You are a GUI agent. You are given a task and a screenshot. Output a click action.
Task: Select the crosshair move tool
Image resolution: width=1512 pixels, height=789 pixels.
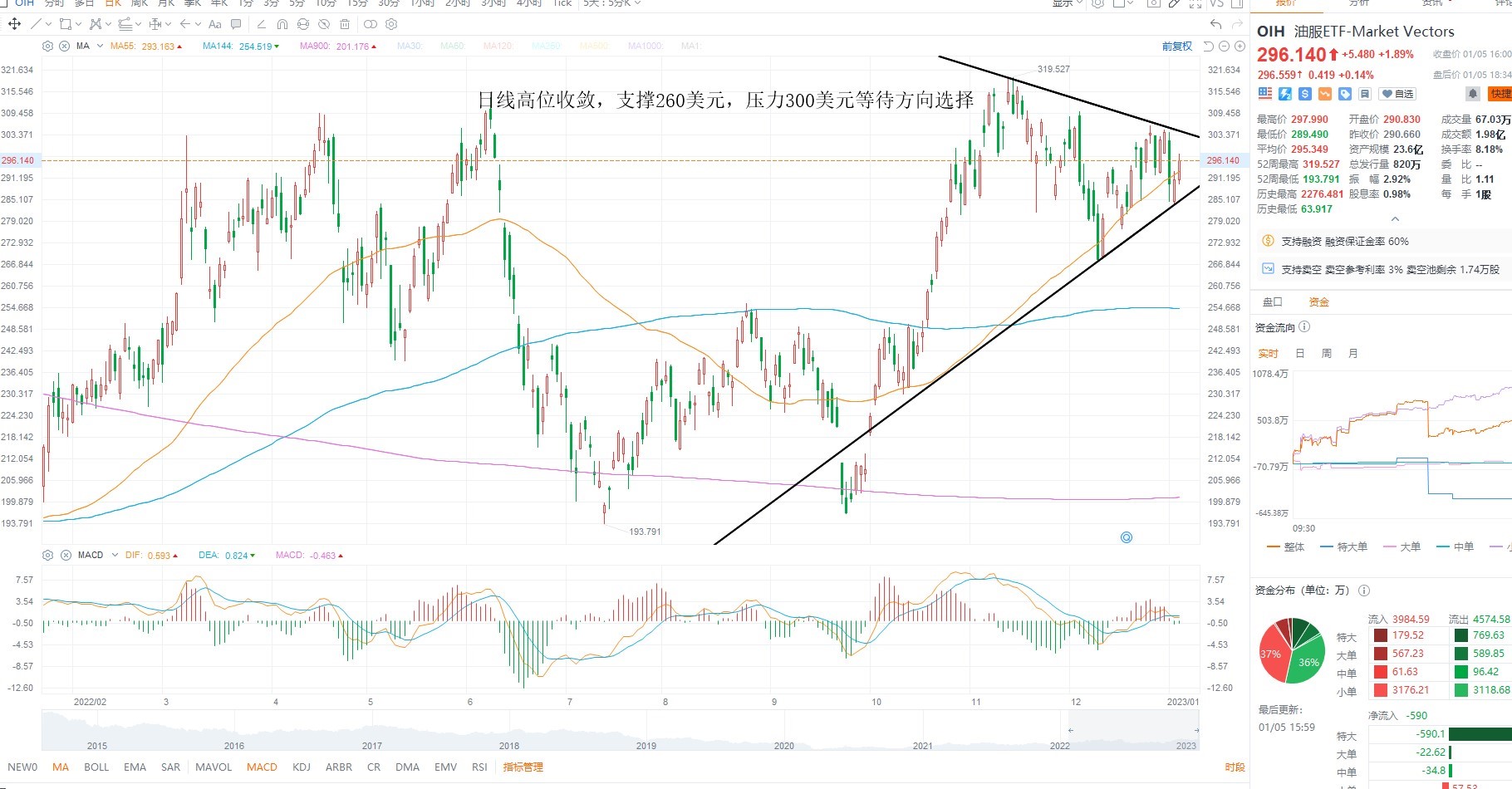(x=14, y=24)
